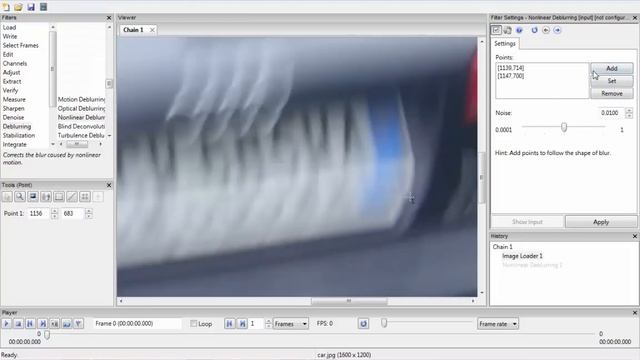The image size is (640, 360).
Task: Toggle the Loop checkbox
Action: (x=193, y=324)
